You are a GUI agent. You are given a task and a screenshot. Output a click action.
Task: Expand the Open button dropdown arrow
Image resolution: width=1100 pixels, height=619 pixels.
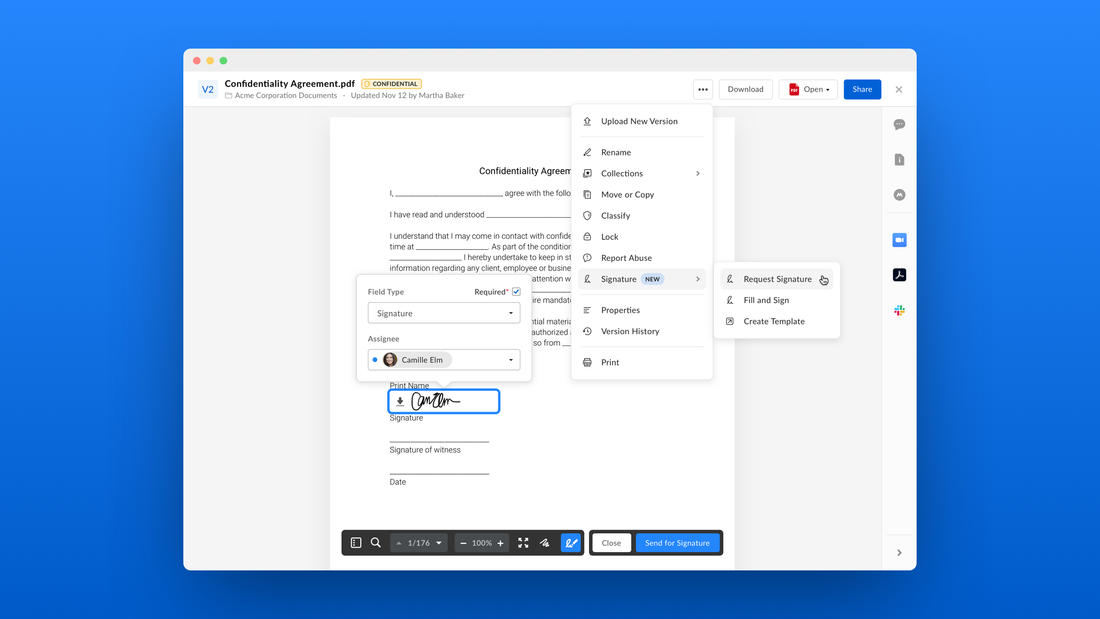pos(828,90)
